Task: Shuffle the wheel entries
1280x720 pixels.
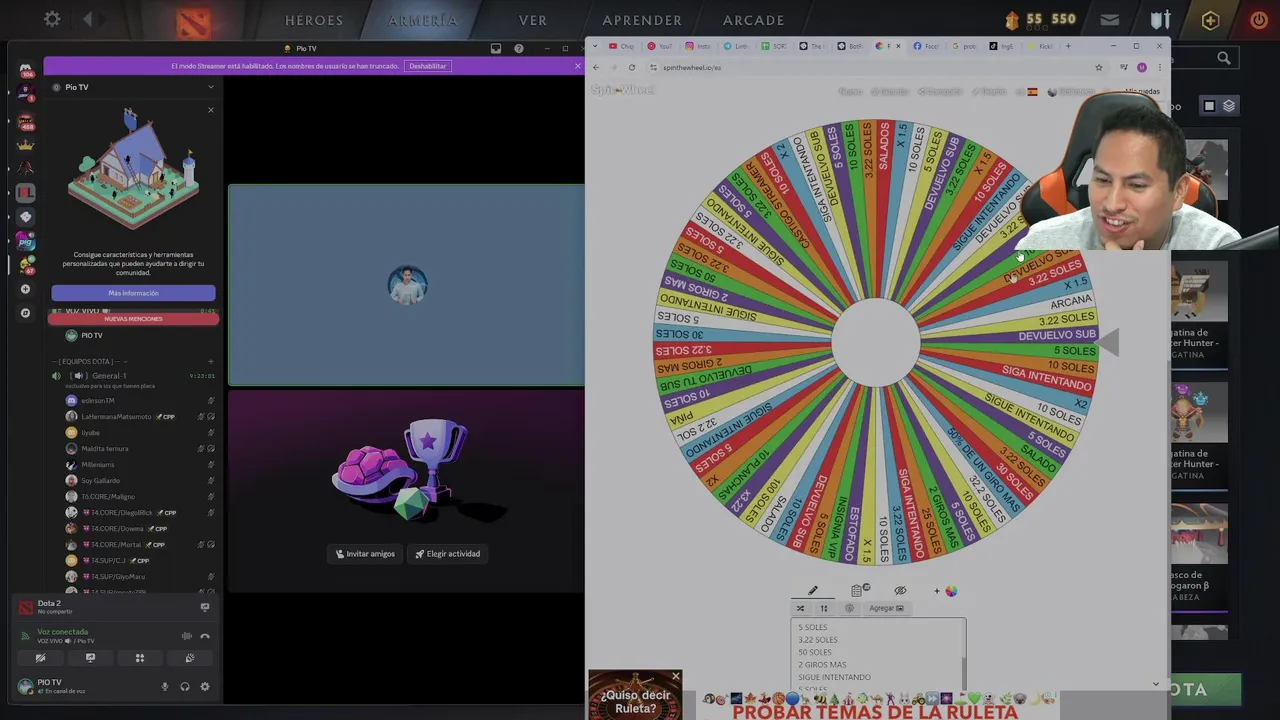Action: click(x=800, y=608)
